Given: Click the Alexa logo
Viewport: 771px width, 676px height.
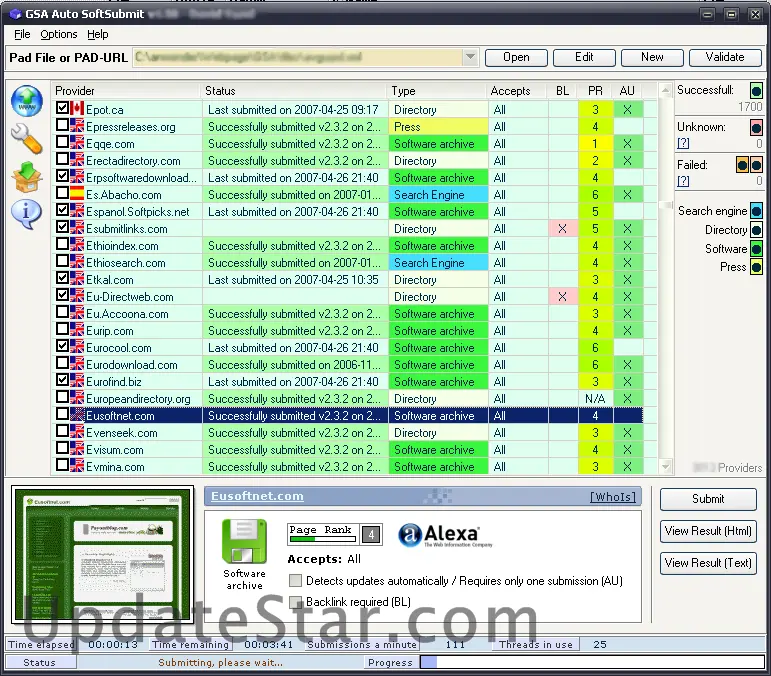Looking at the screenshot, I should (x=445, y=535).
